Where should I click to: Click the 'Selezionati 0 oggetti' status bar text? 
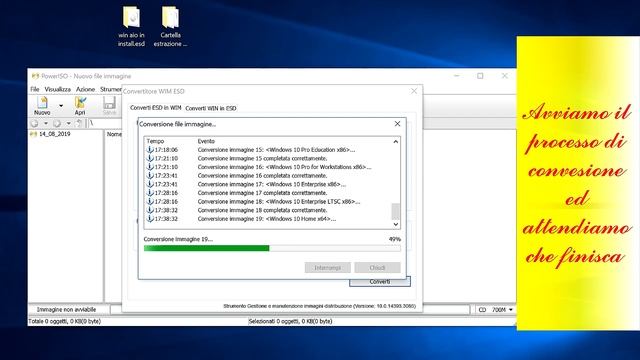pos(290,321)
